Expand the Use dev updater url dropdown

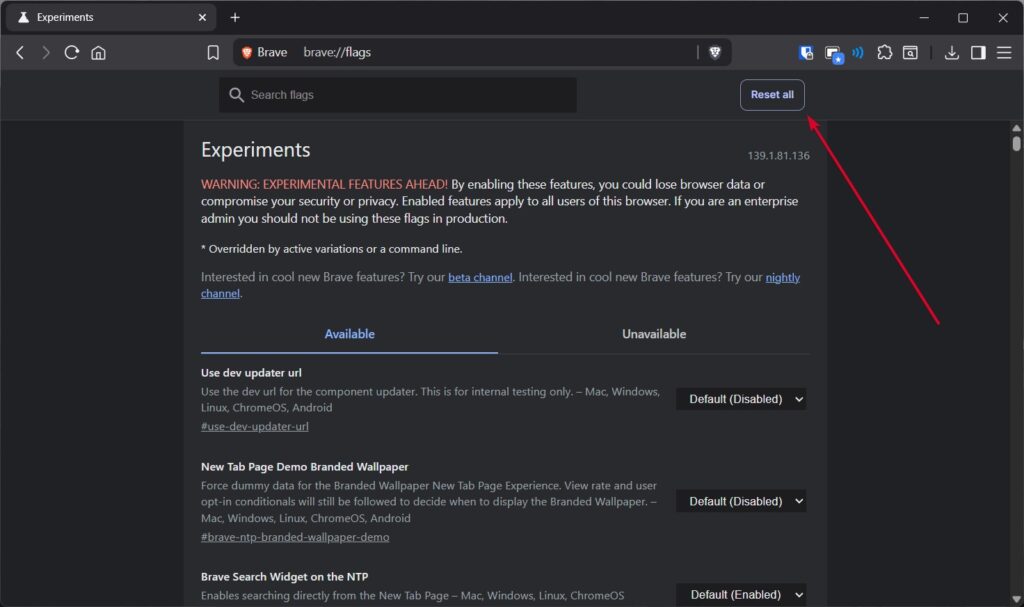[x=741, y=399]
